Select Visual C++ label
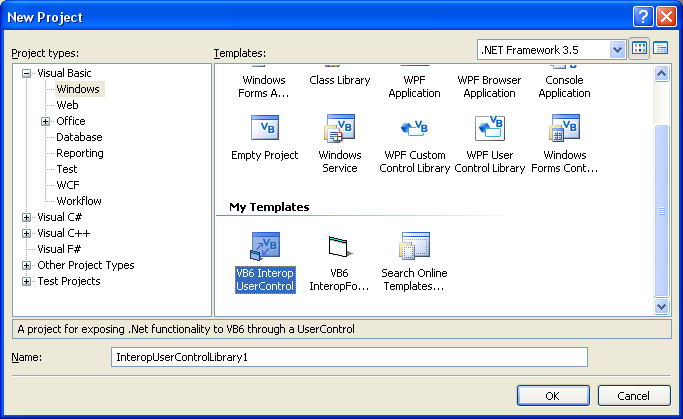 [64, 233]
